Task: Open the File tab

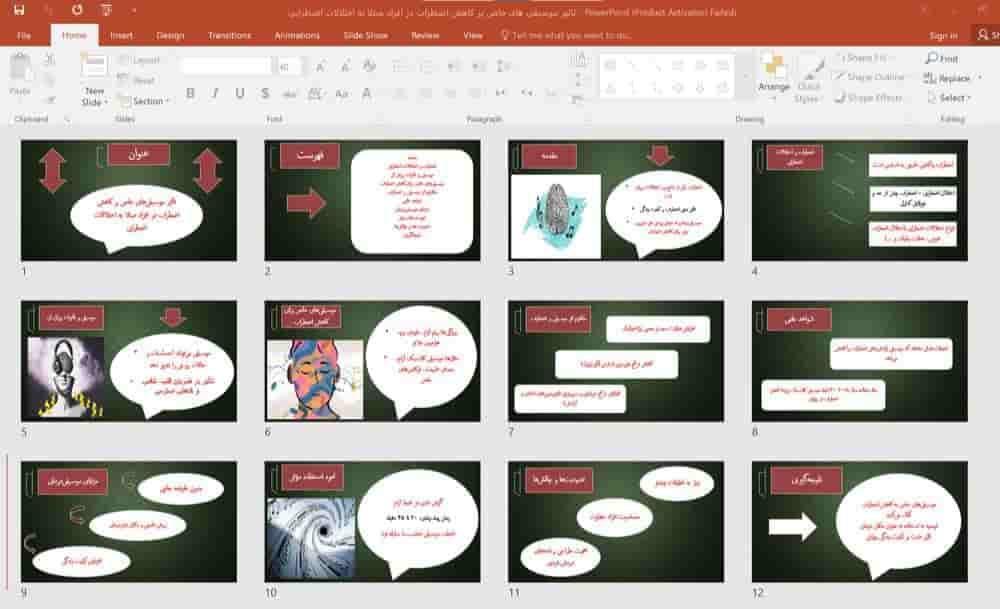Action: coord(24,36)
